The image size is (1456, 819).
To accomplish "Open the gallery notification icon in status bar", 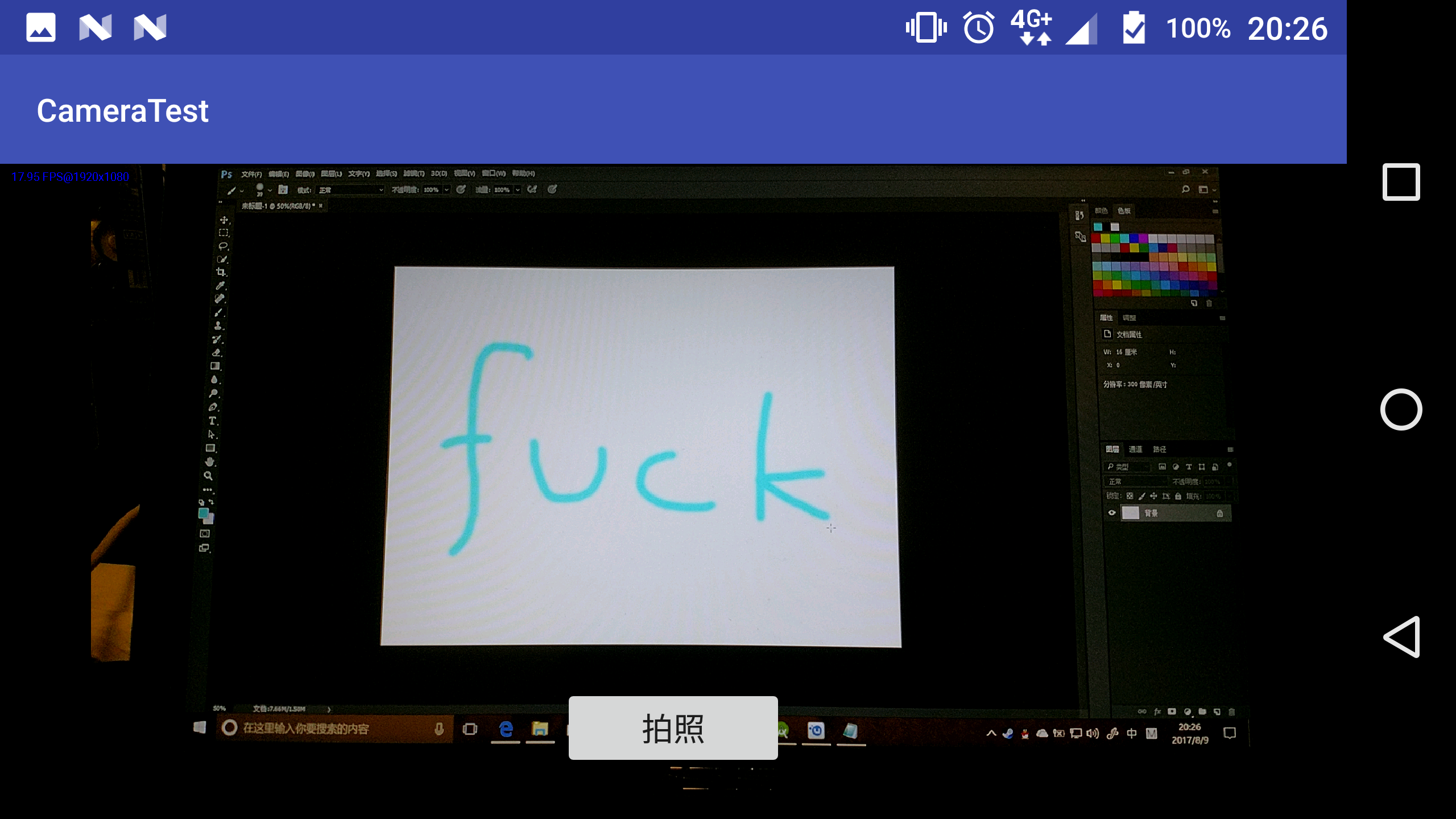I will [x=41, y=27].
